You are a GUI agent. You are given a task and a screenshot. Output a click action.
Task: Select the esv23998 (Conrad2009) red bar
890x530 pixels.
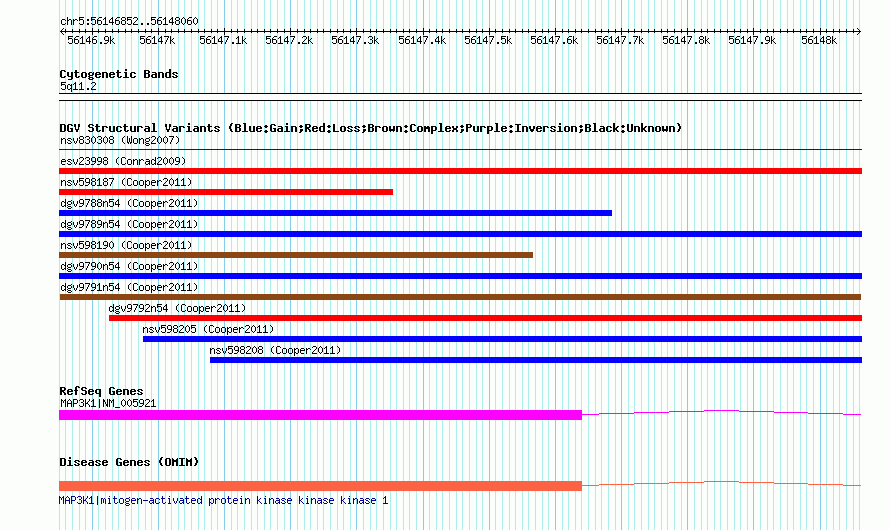point(460,171)
